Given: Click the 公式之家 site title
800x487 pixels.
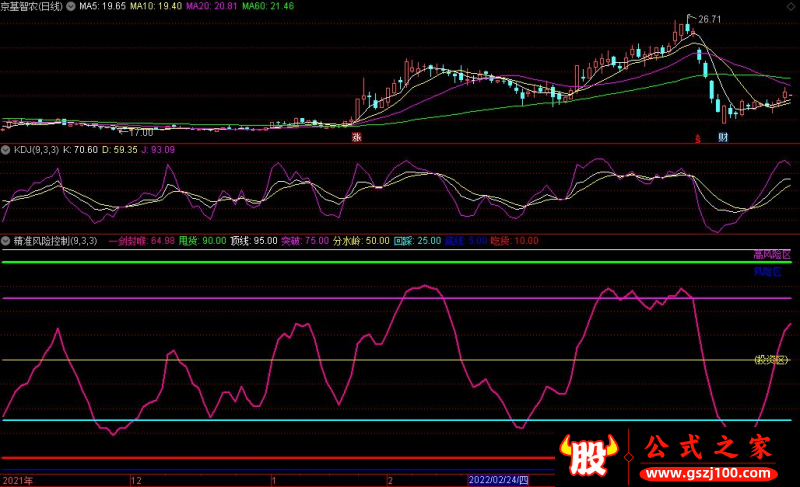Looking at the screenshot, I should click(708, 447).
